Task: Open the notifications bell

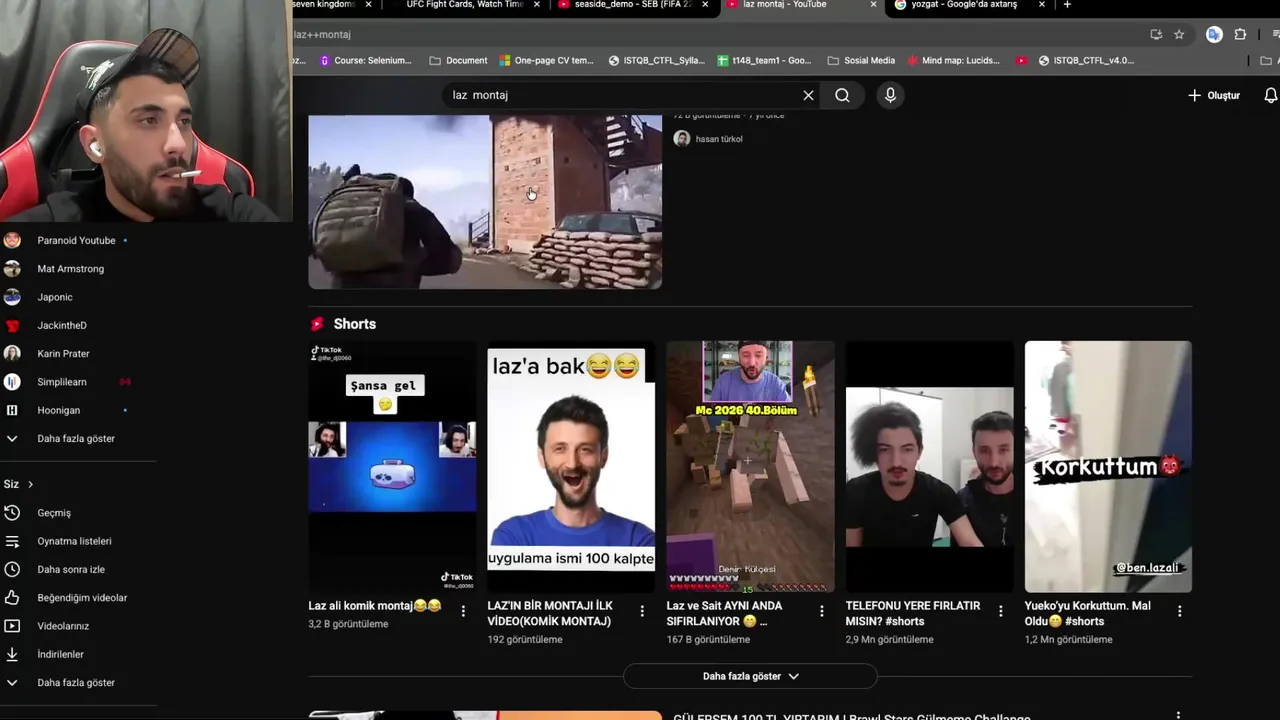Action: click(x=1270, y=95)
